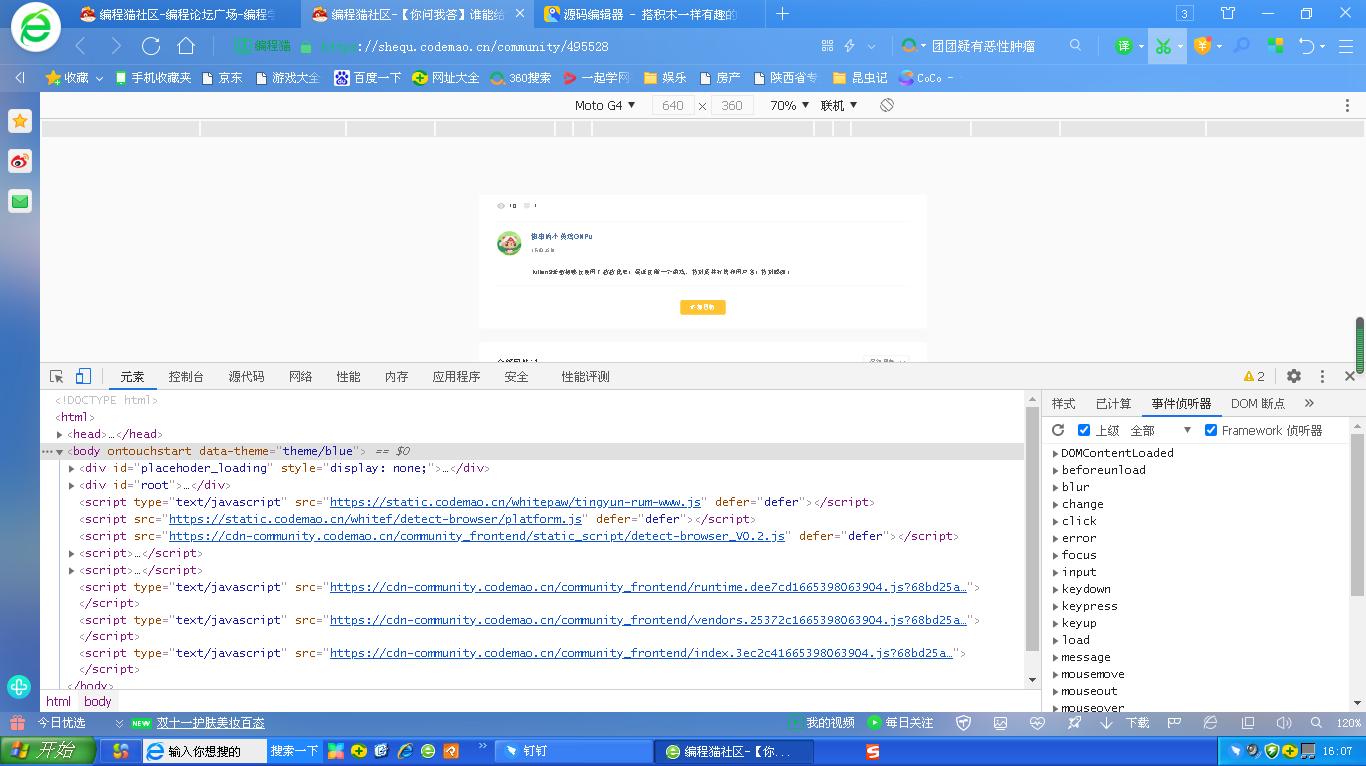The image size is (1366, 766).
Task: Open the 已计算 sidebar tab
Action: point(1113,403)
